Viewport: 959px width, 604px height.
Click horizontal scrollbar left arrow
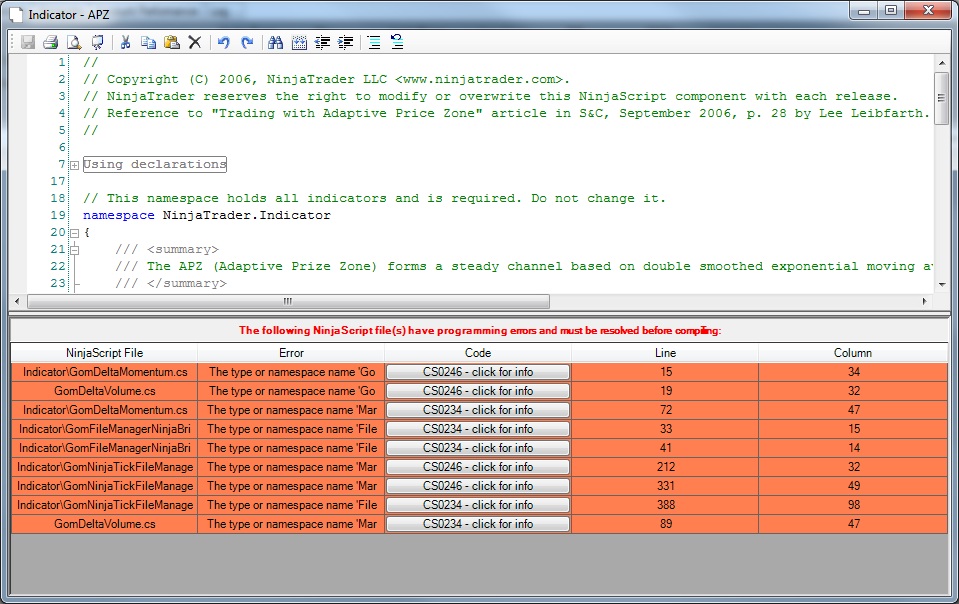[x=17, y=301]
